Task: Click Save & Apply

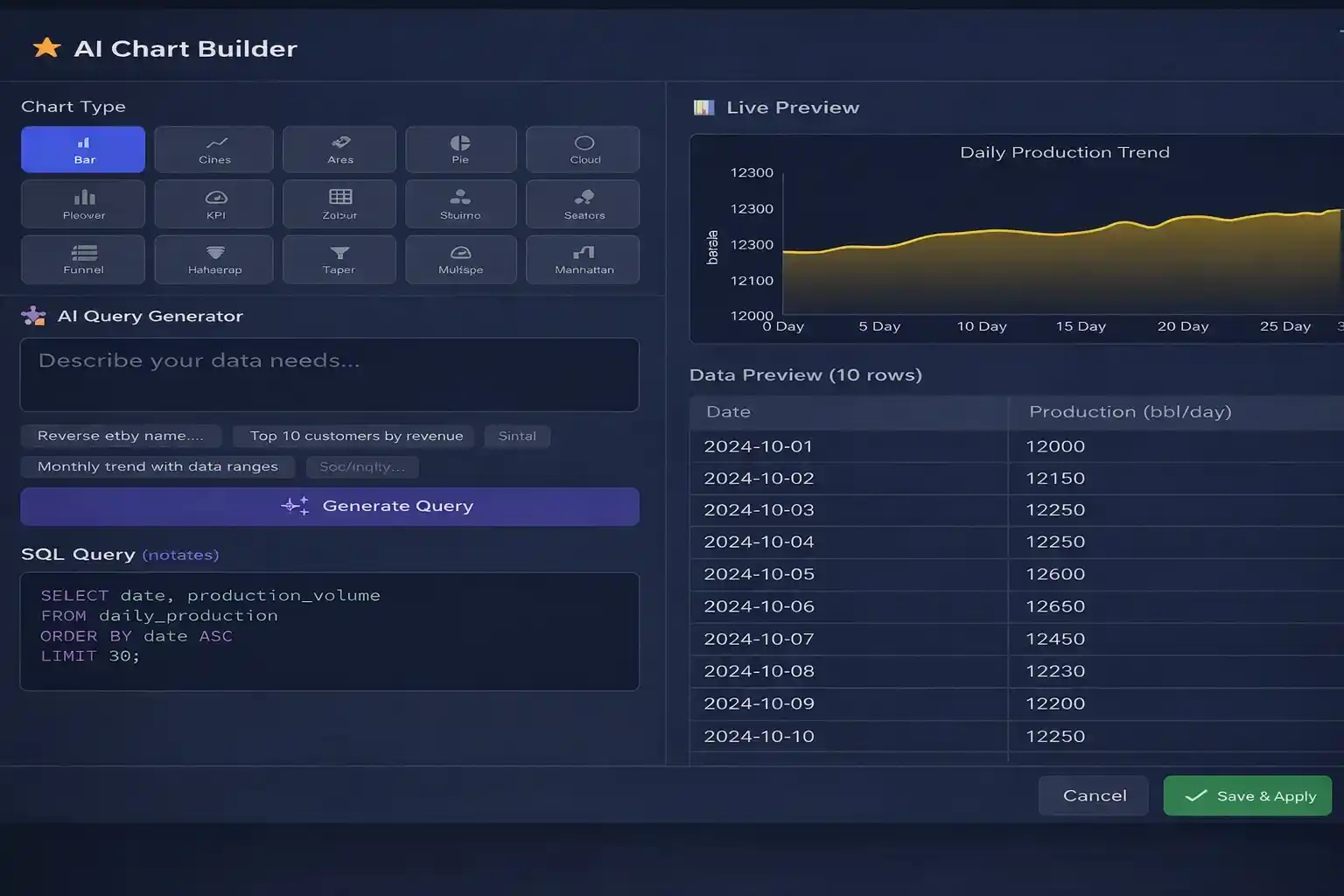Action: click(1247, 795)
